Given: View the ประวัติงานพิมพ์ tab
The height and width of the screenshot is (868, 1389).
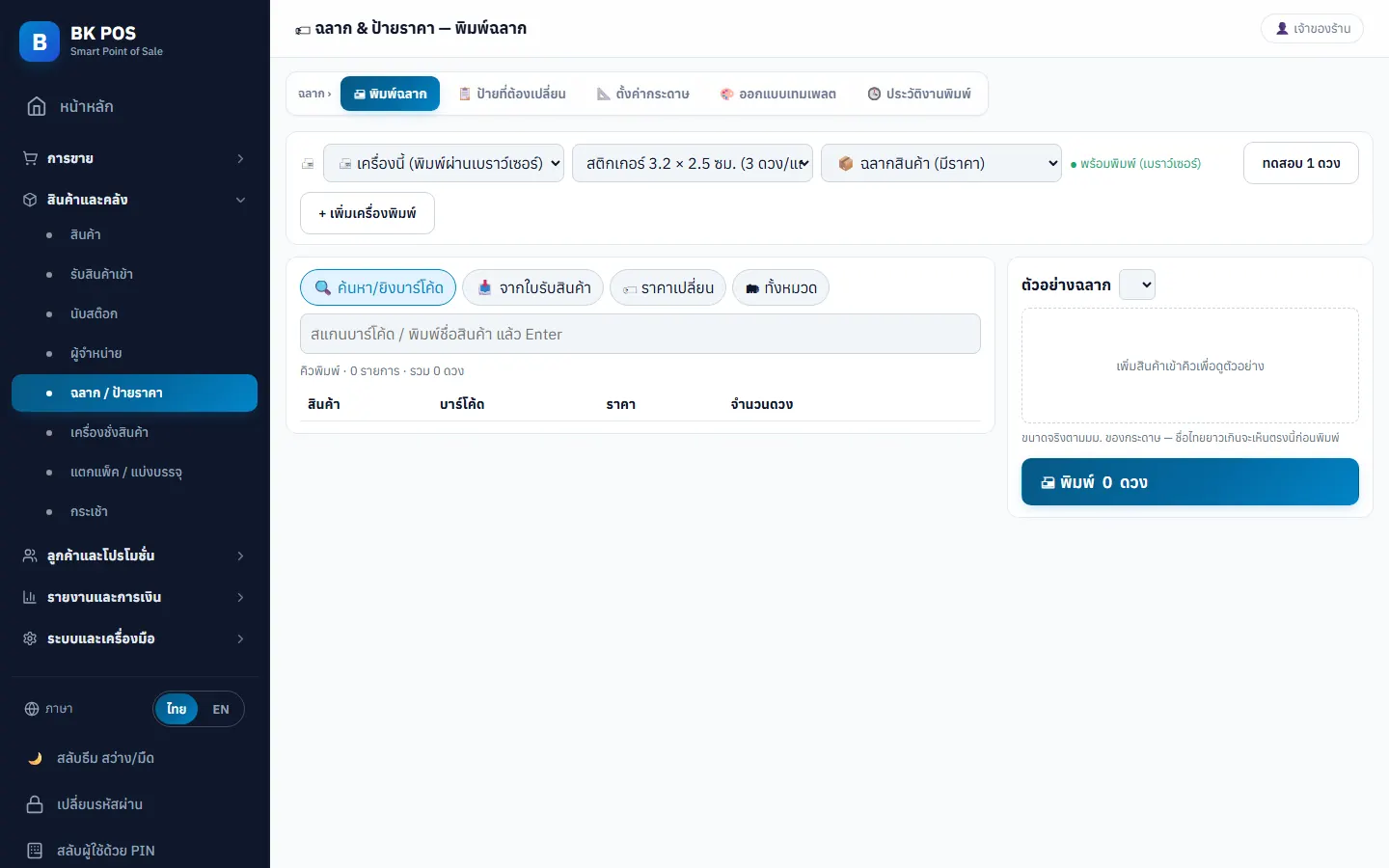Looking at the screenshot, I should coord(919,94).
